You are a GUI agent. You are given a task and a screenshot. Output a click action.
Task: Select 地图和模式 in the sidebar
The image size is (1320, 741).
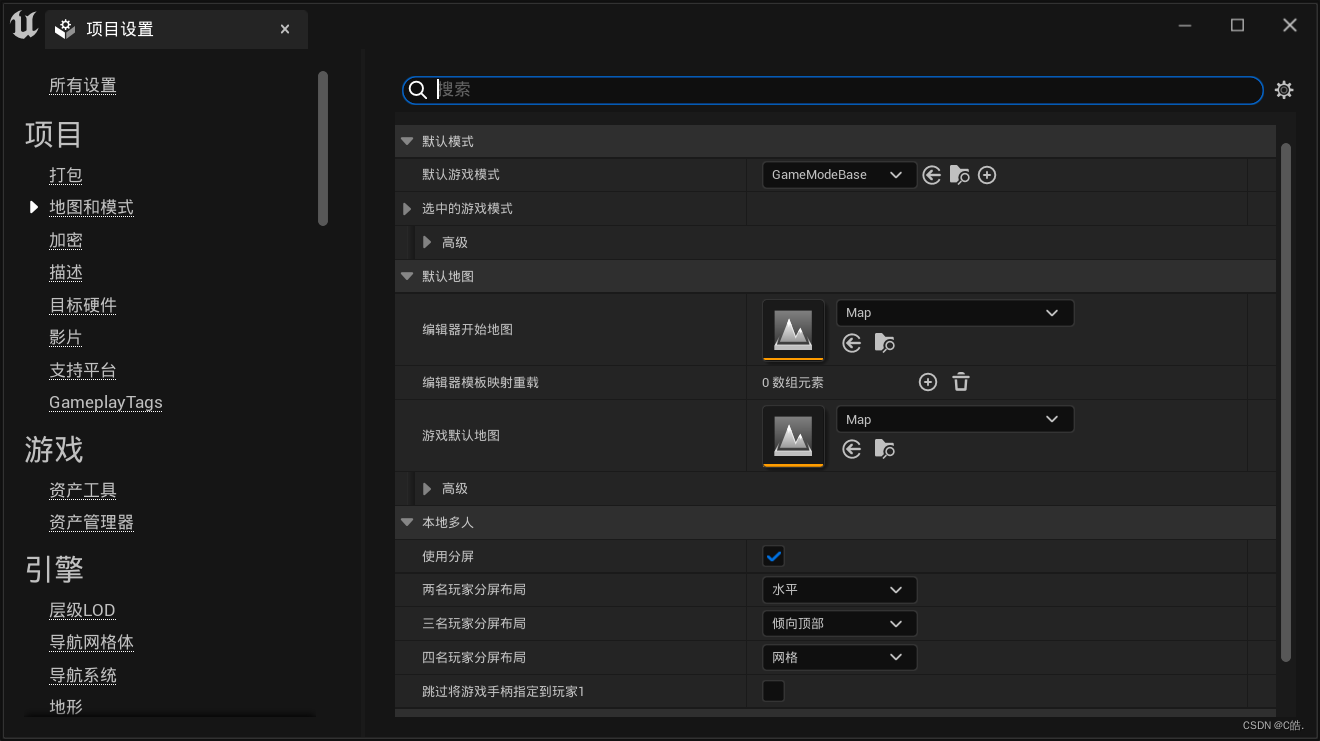(91, 207)
